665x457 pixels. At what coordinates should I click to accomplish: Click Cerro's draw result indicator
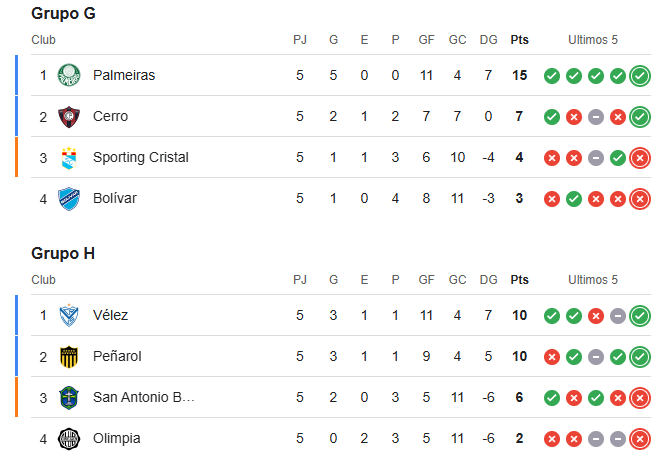[x=596, y=117]
